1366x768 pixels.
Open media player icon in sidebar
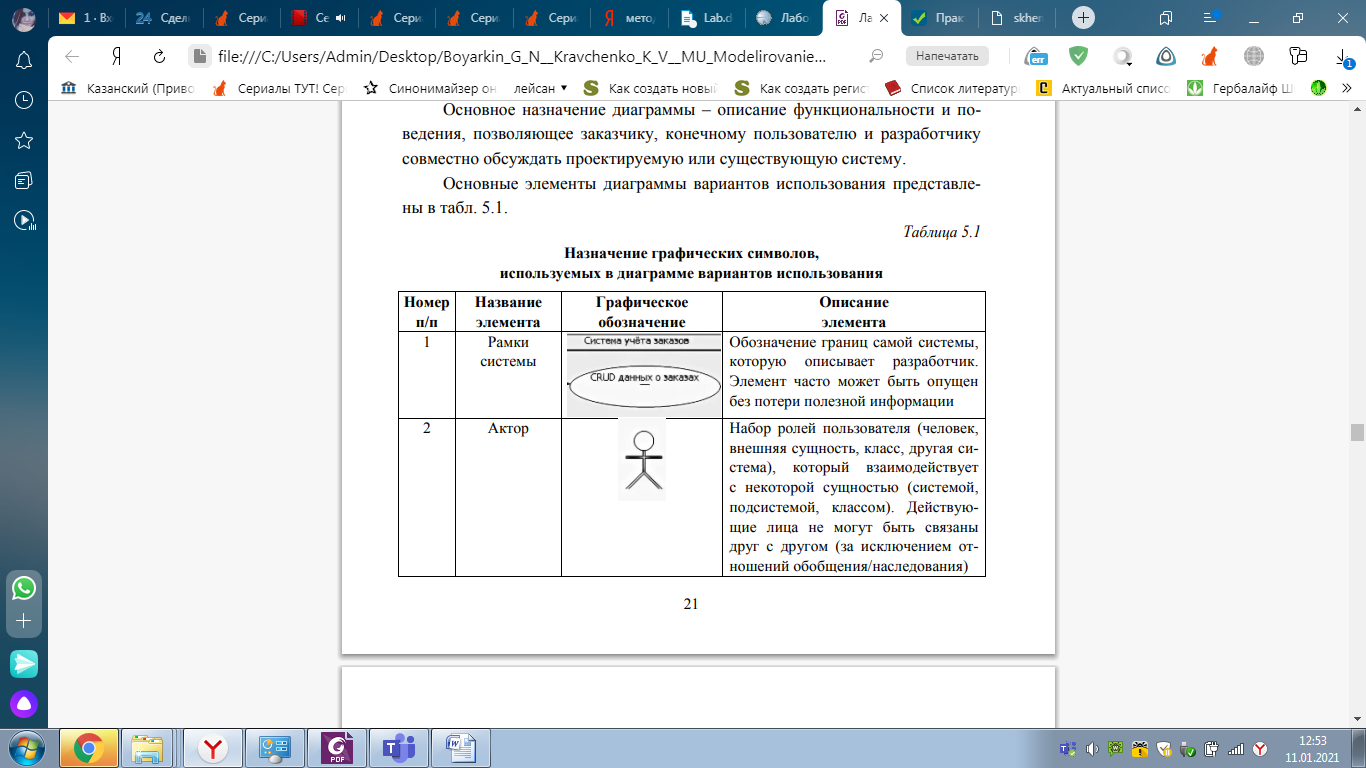tap(24, 220)
